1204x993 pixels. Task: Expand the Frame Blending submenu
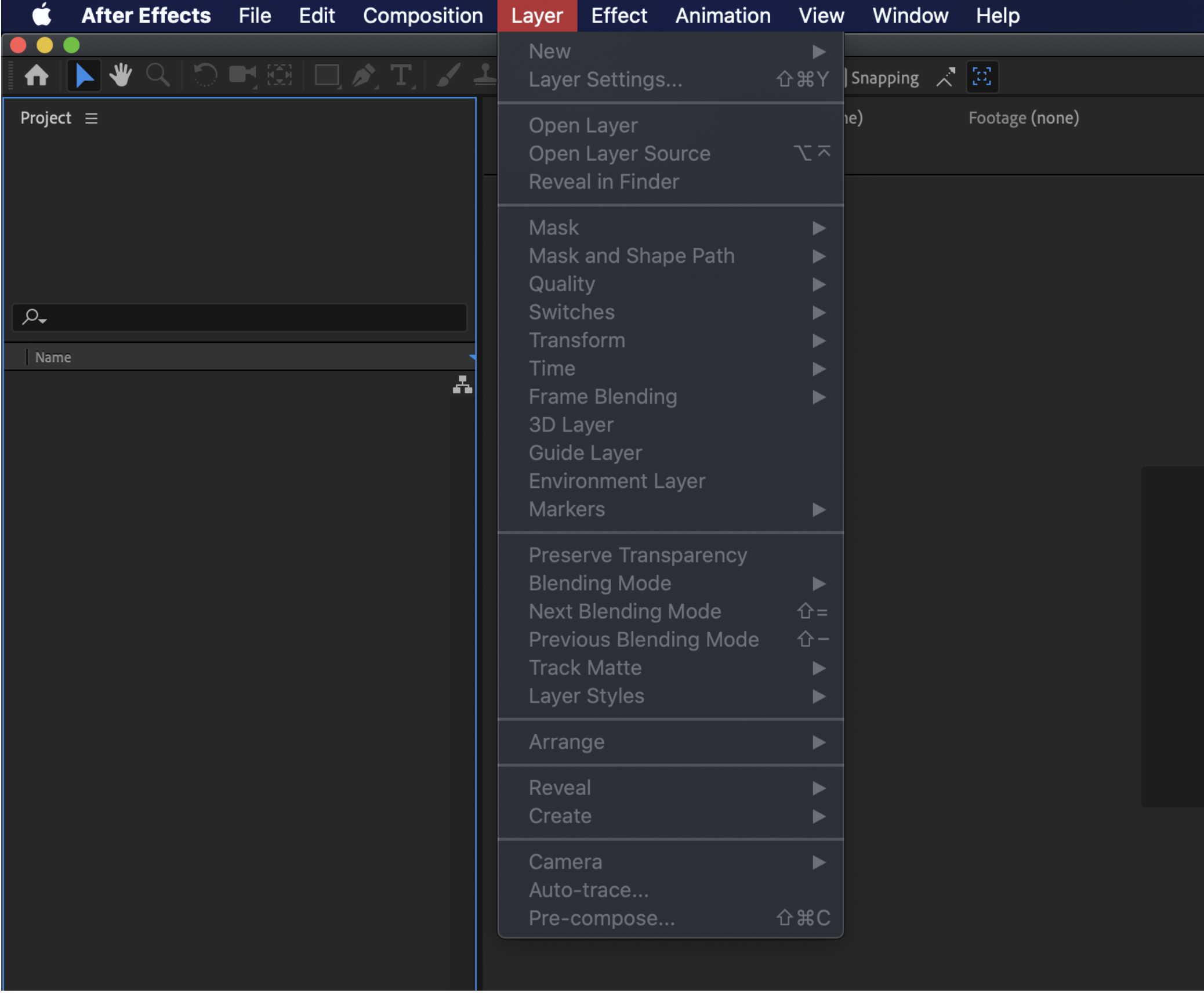tap(670, 397)
